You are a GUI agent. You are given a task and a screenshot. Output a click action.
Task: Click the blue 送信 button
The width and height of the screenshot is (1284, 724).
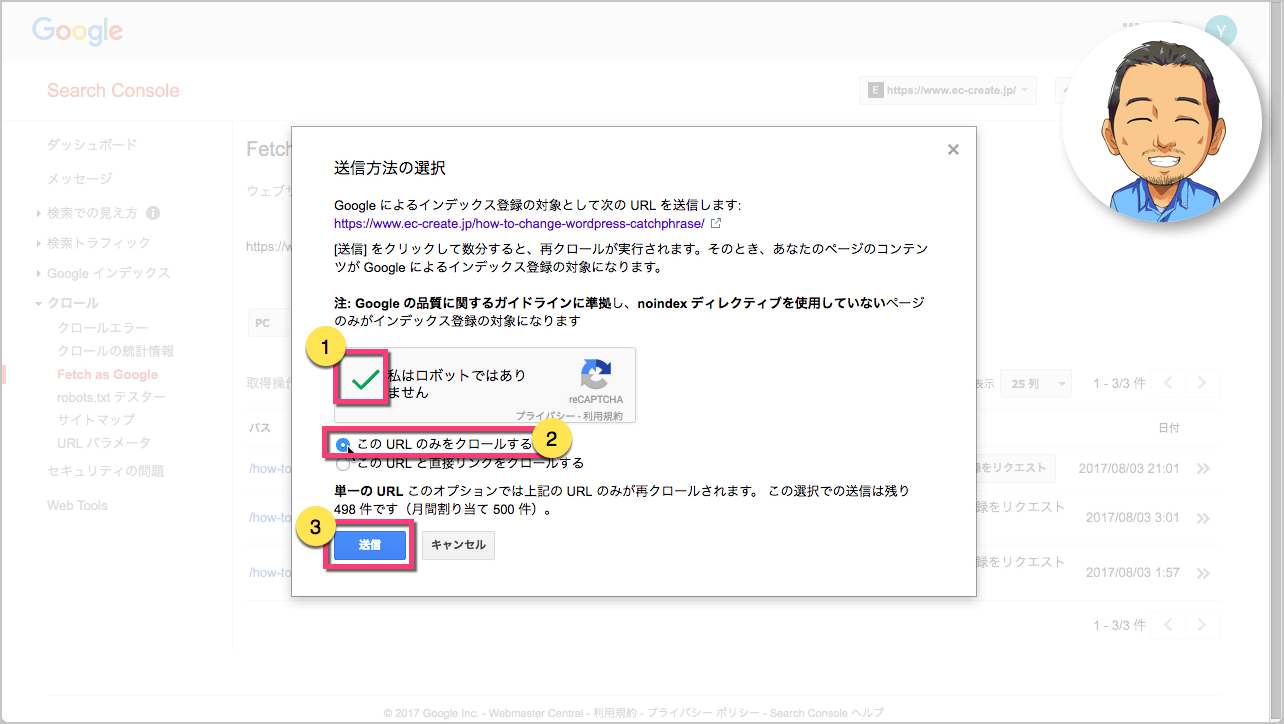click(x=370, y=545)
